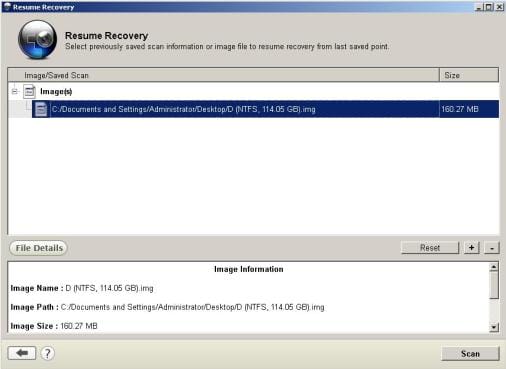Open help with the question mark icon
The height and width of the screenshot is (369, 506).
point(48,353)
